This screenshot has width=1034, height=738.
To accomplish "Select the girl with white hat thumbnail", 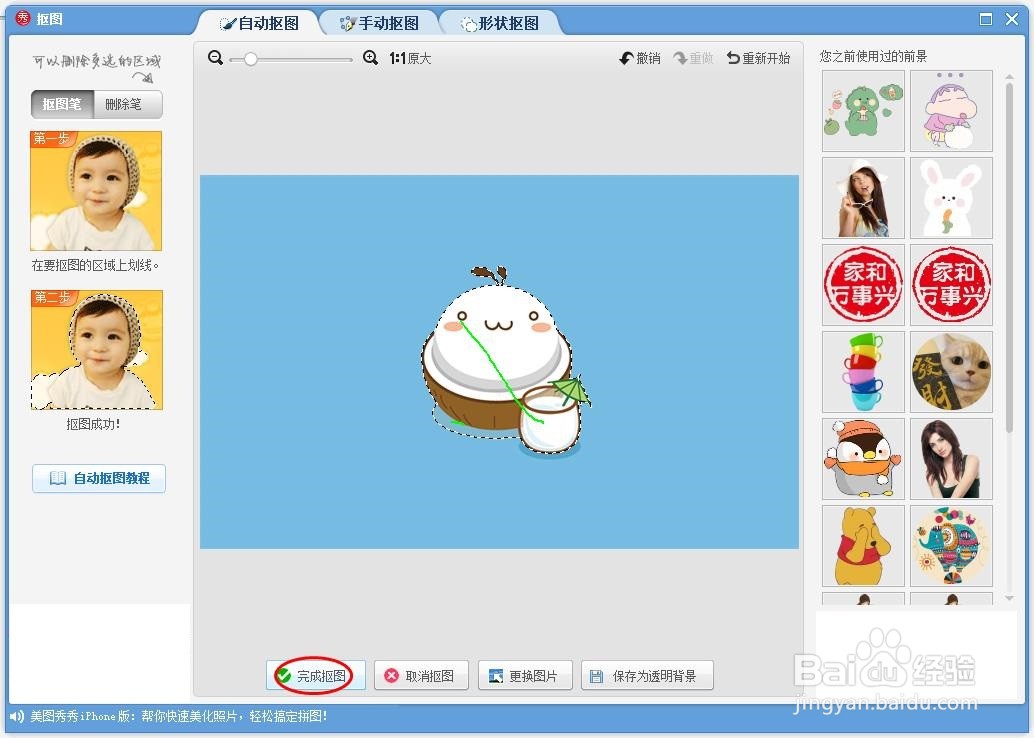I will click(863, 198).
